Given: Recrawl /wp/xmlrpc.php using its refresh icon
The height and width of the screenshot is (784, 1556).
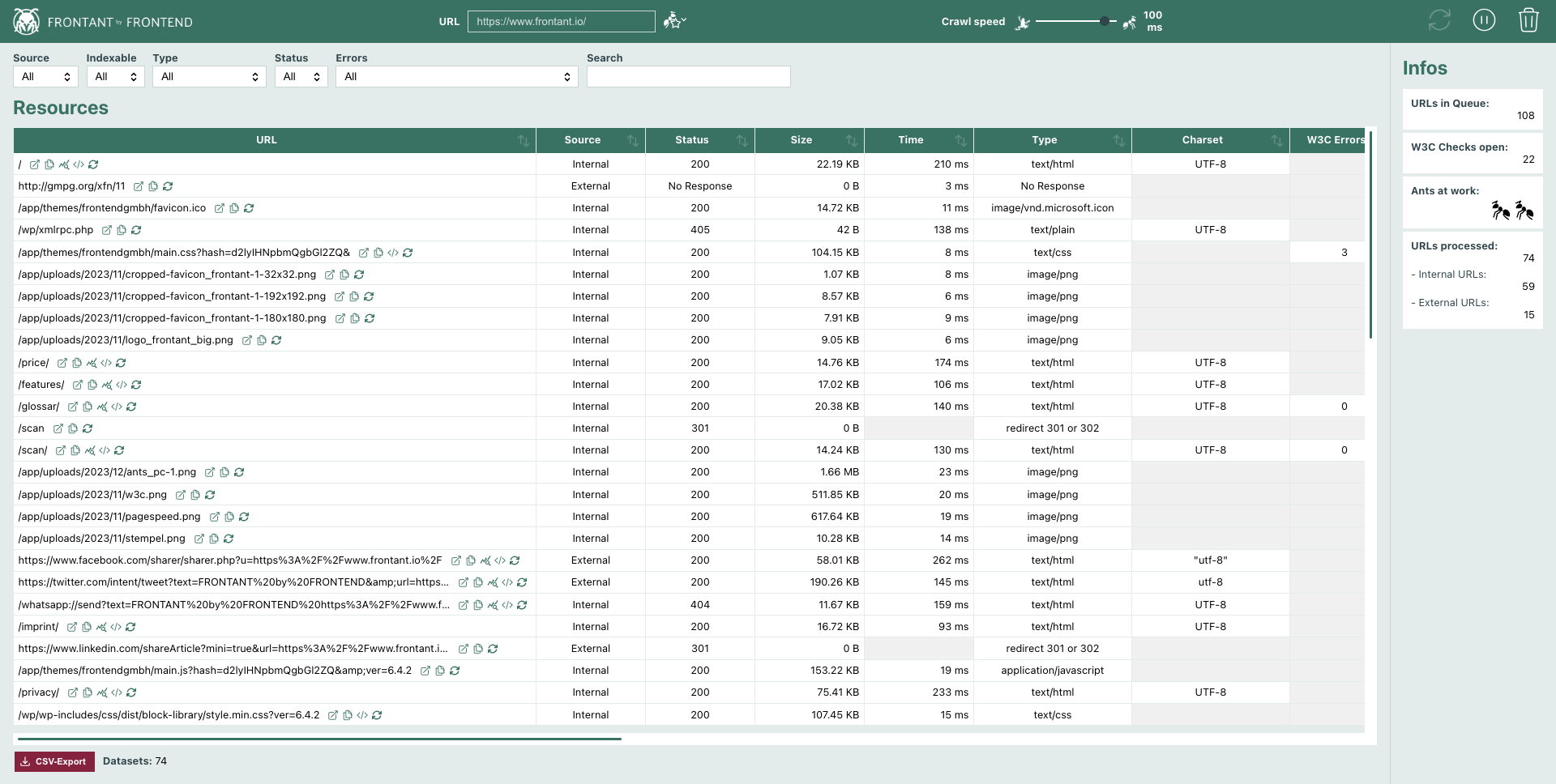Looking at the screenshot, I should coord(136,230).
